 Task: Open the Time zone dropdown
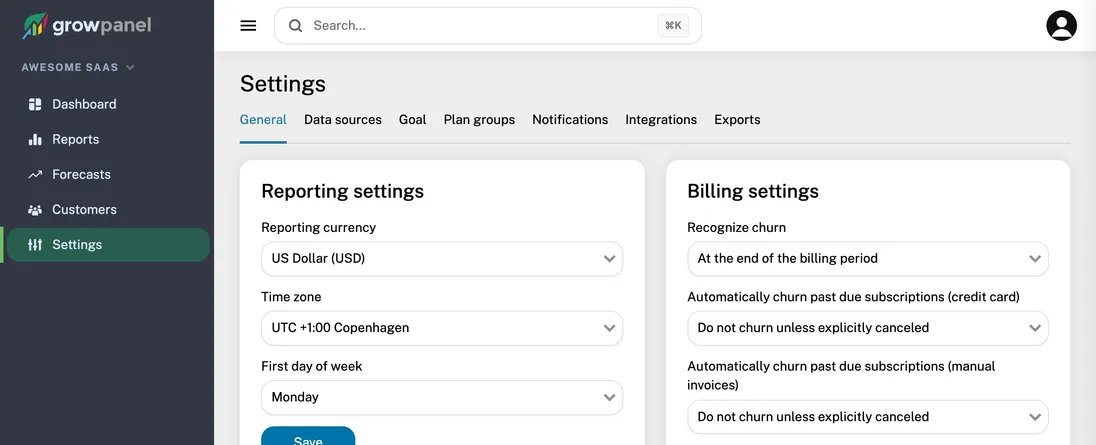pyautogui.click(x=442, y=328)
